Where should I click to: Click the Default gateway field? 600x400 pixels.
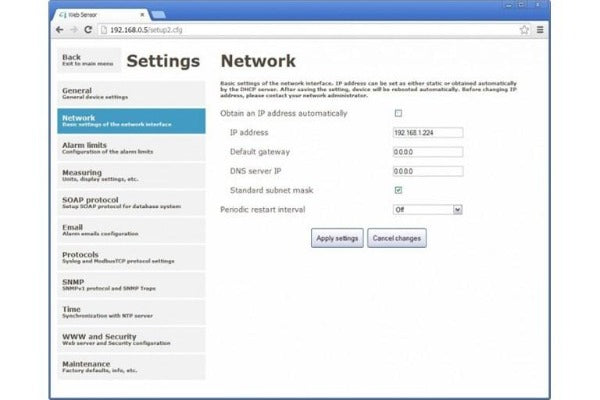tap(428, 152)
